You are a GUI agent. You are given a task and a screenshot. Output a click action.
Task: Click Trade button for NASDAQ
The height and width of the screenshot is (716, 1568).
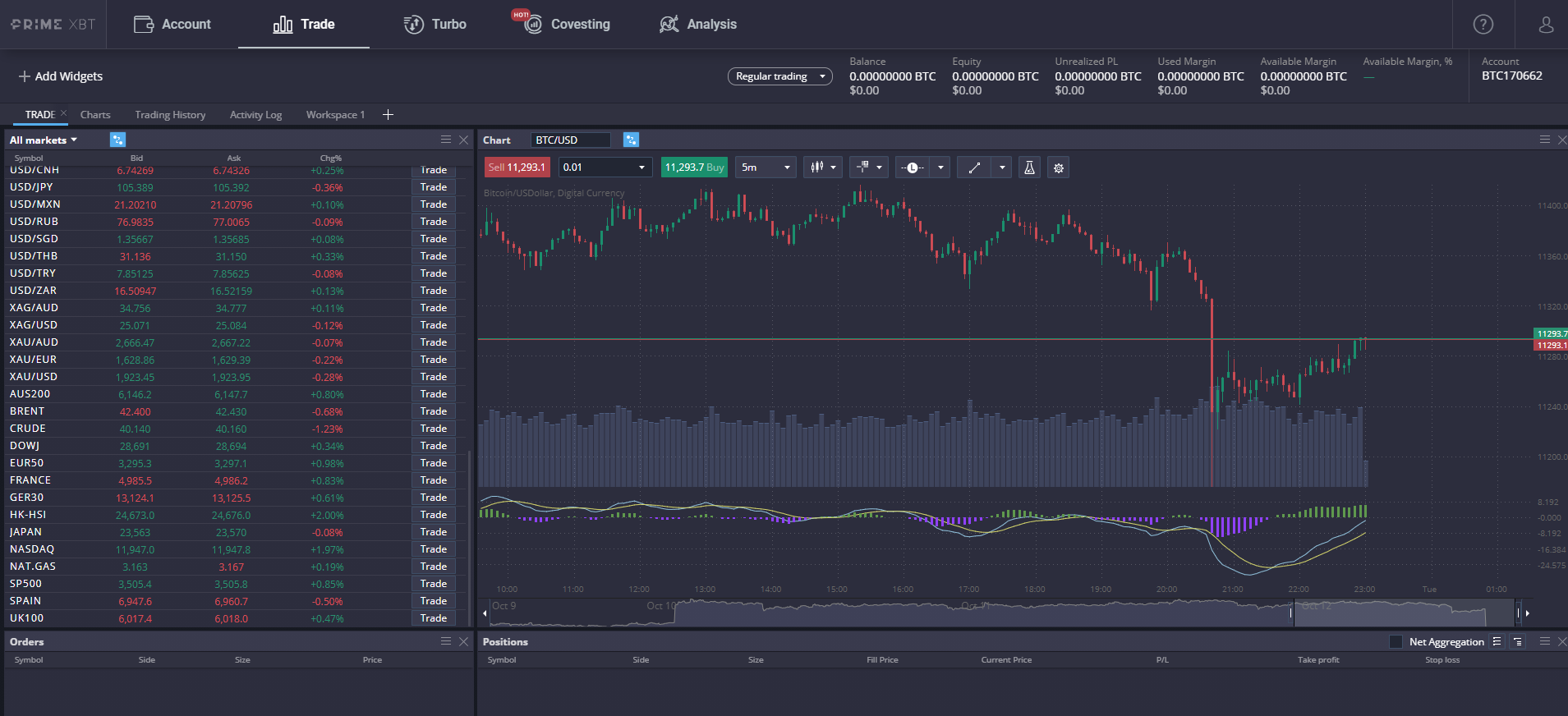434,549
